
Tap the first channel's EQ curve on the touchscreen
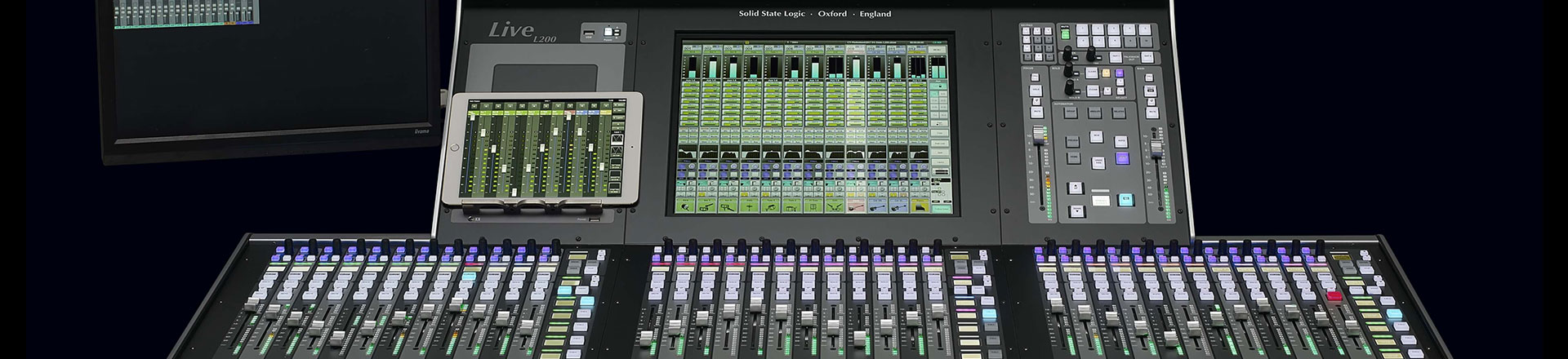click(x=688, y=153)
